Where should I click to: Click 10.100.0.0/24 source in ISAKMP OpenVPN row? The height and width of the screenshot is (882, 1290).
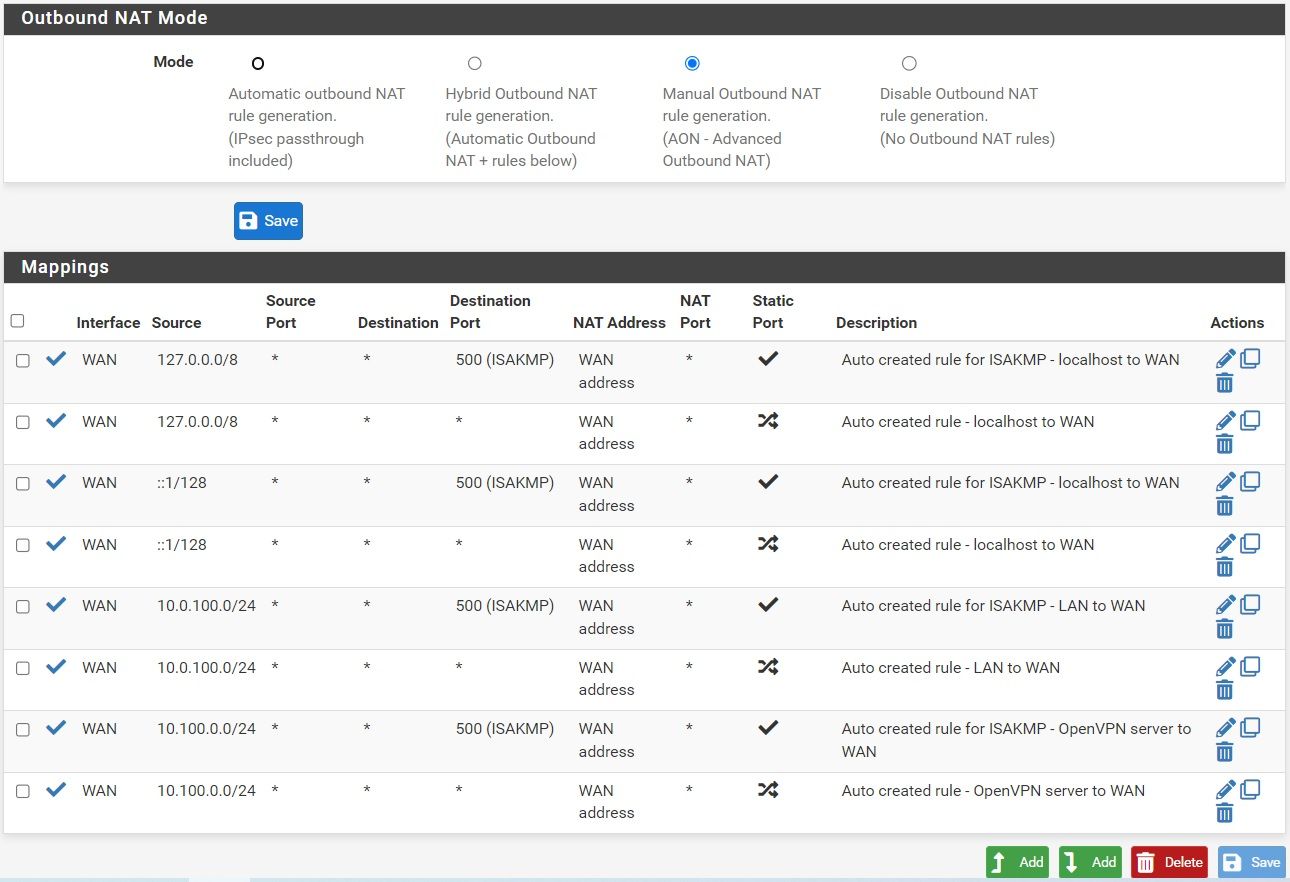click(x=206, y=728)
